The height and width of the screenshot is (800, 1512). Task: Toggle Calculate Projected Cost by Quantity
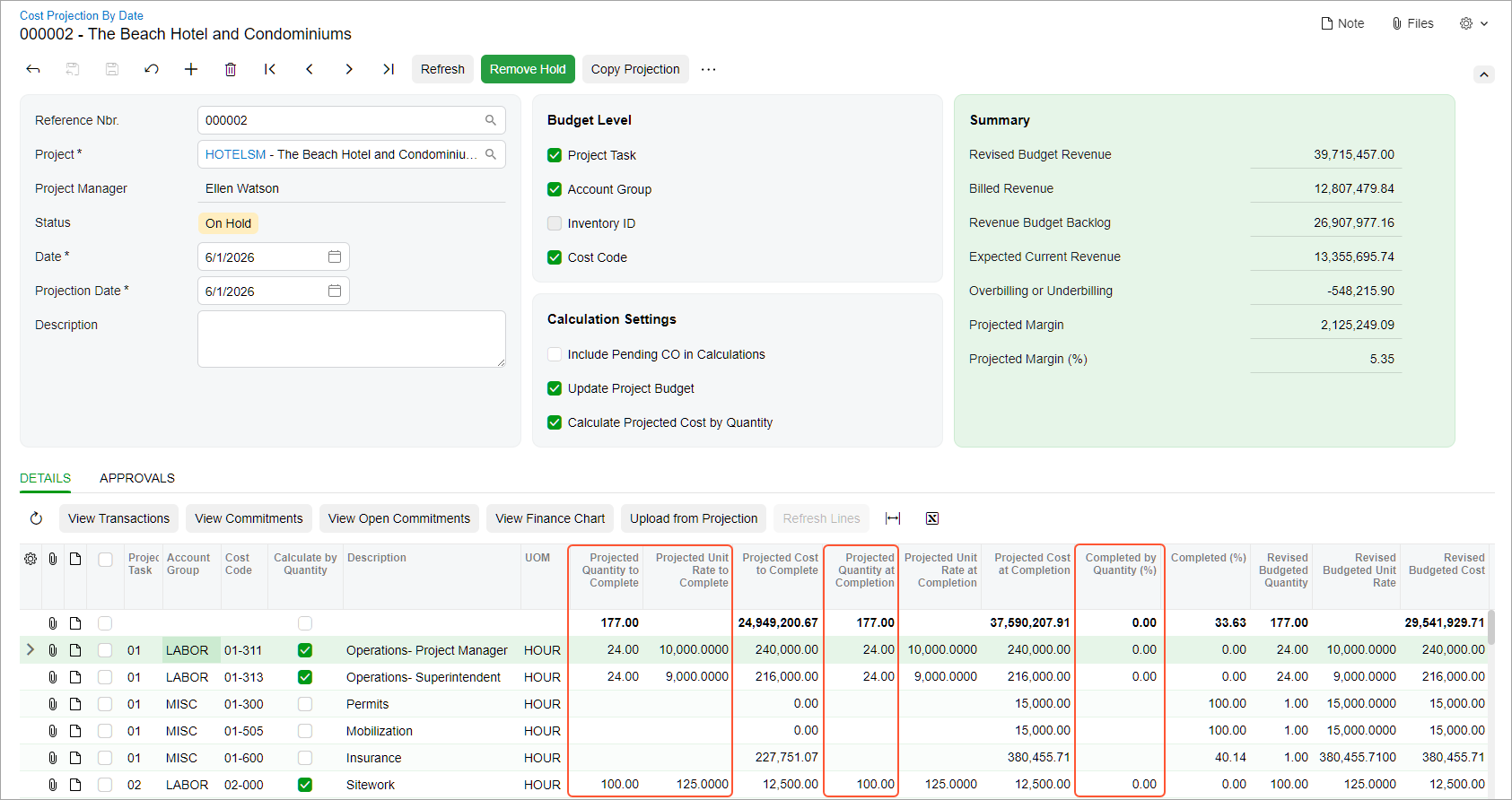point(555,422)
